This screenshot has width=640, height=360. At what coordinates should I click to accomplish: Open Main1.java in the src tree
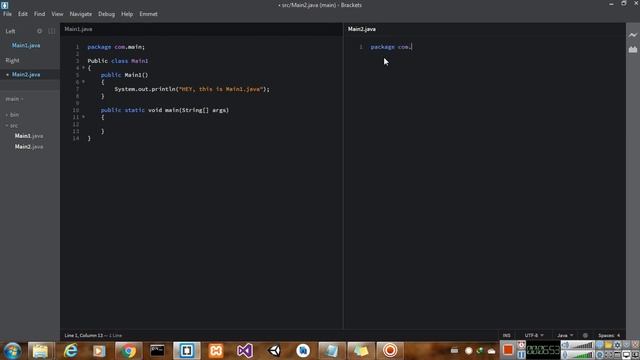tap(29, 136)
